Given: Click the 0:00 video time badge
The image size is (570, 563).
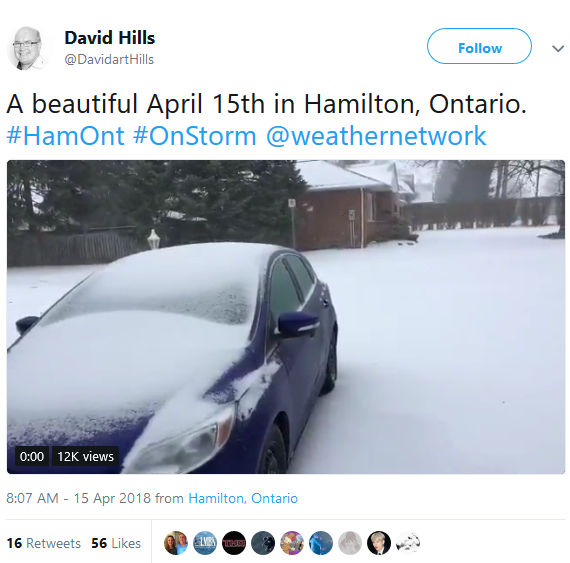Looking at the screenshot, I should pos(32,456).
